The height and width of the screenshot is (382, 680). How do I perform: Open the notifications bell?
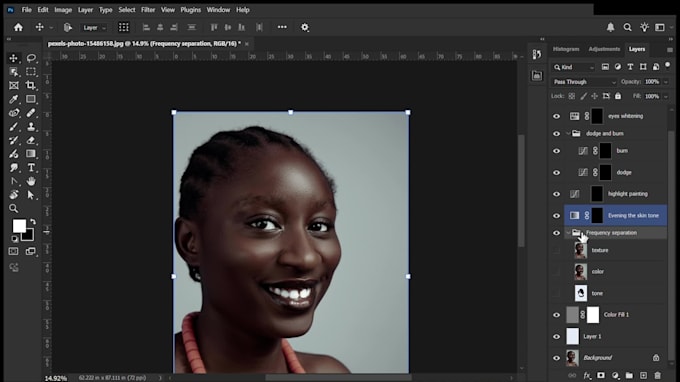(610, 27)
